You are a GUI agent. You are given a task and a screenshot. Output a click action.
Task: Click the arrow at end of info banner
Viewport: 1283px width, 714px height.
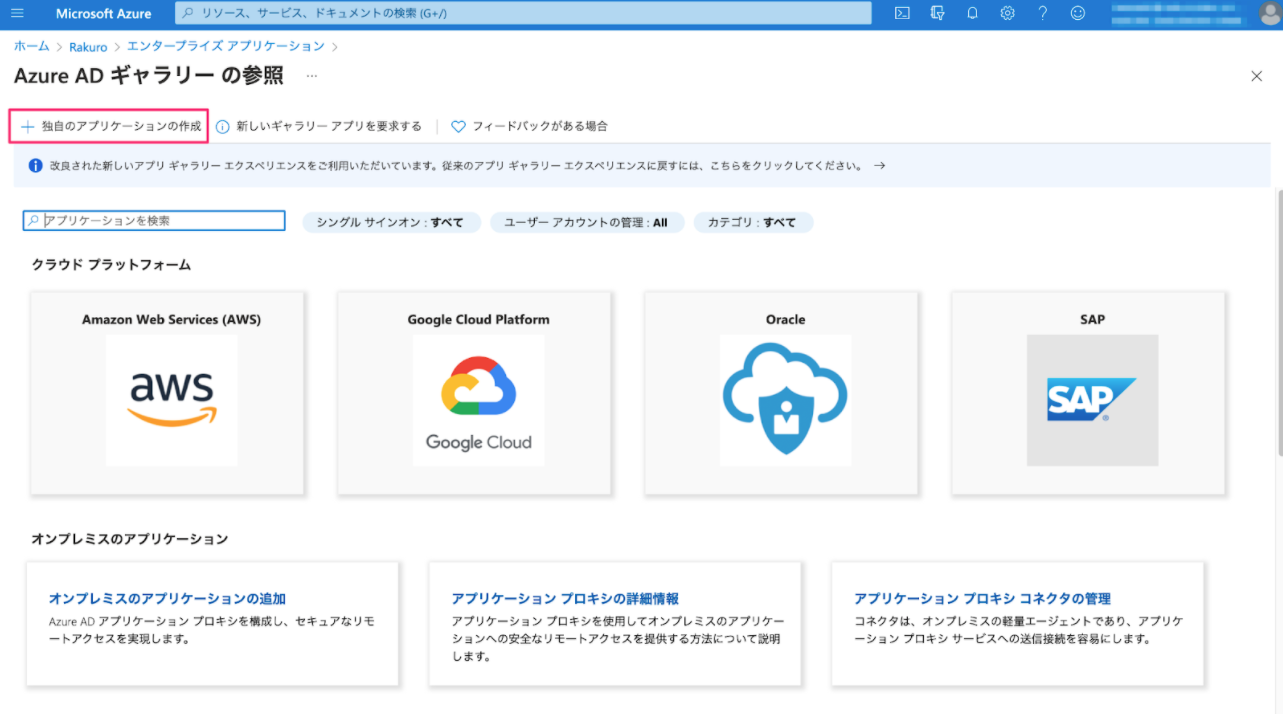(x=879, y=166)
